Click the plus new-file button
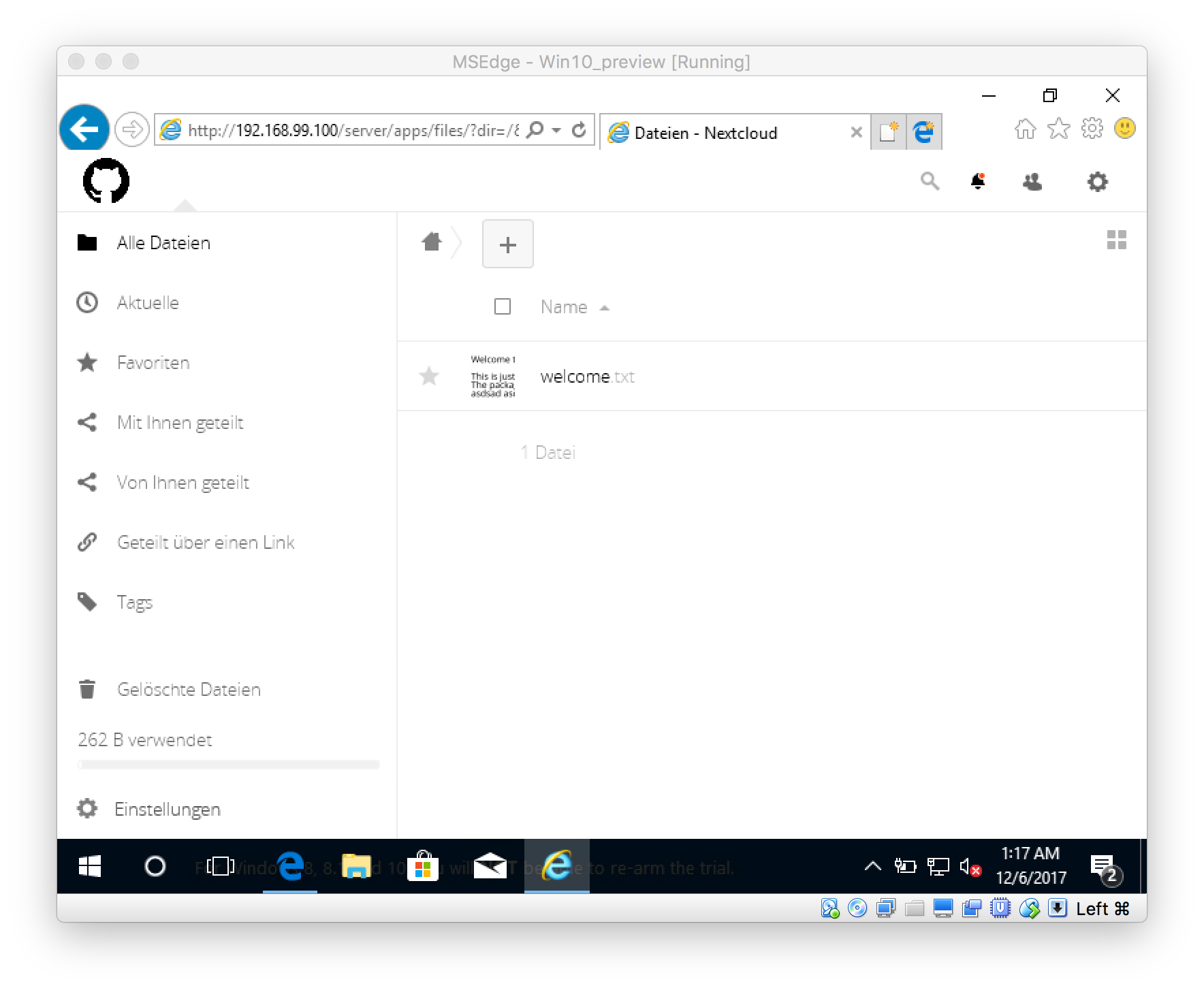This screenshot has width=1204, height=990. coord(508,244)
